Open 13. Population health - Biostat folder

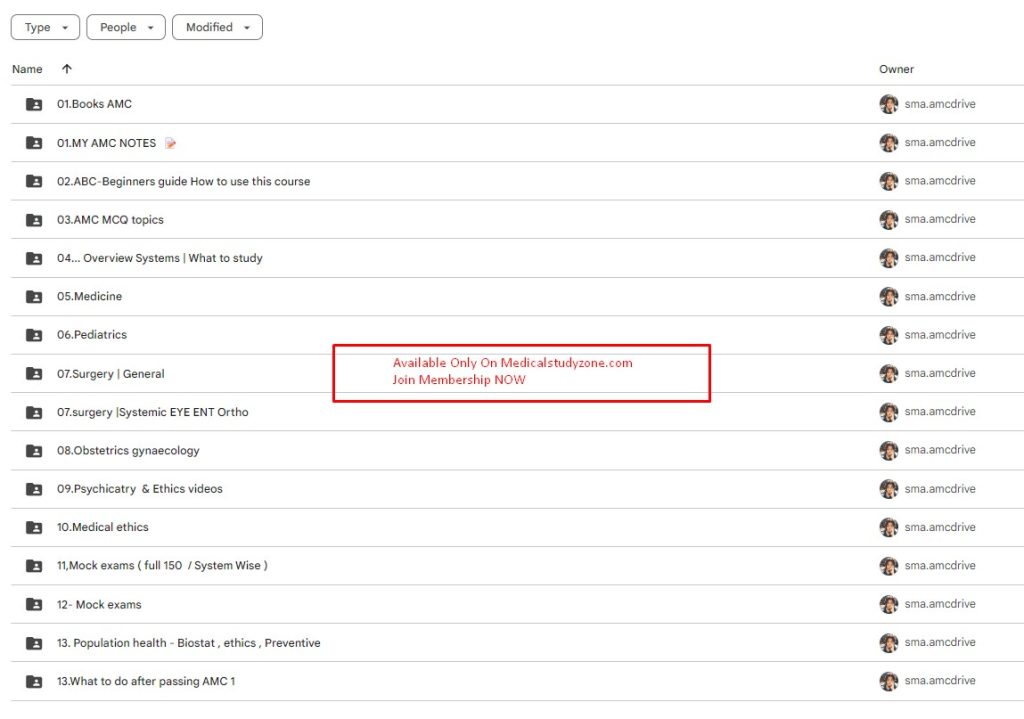(x=188, y=643)
